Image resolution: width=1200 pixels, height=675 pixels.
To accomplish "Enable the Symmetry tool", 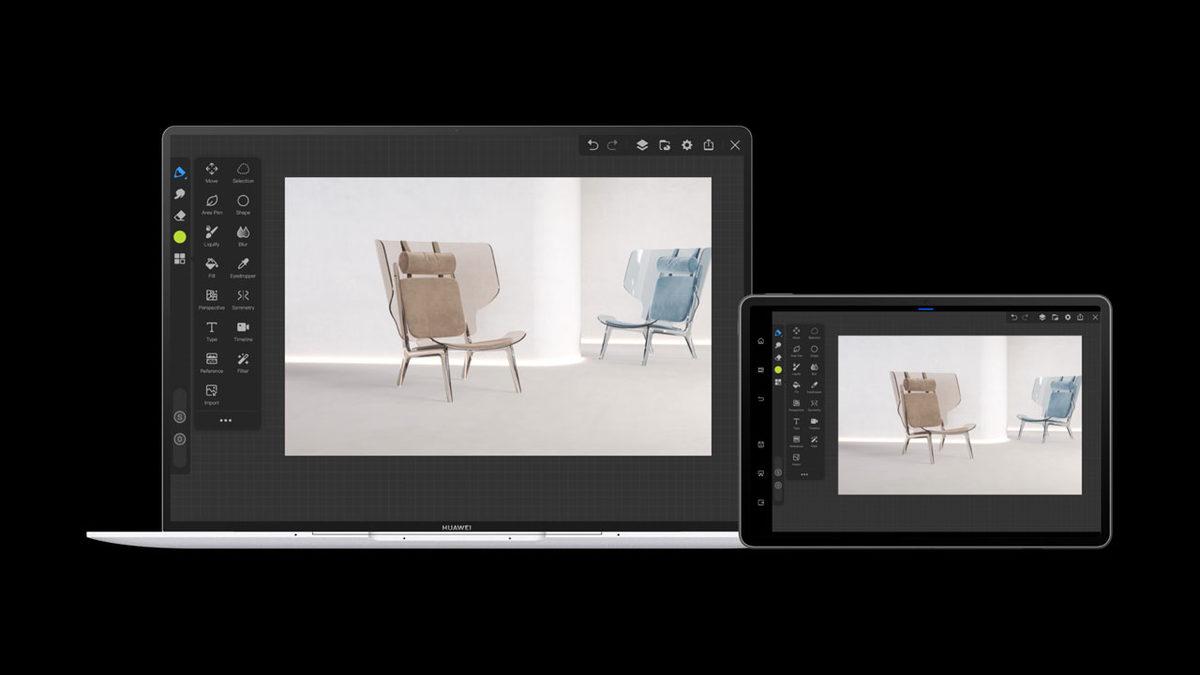I will [242, 297].
